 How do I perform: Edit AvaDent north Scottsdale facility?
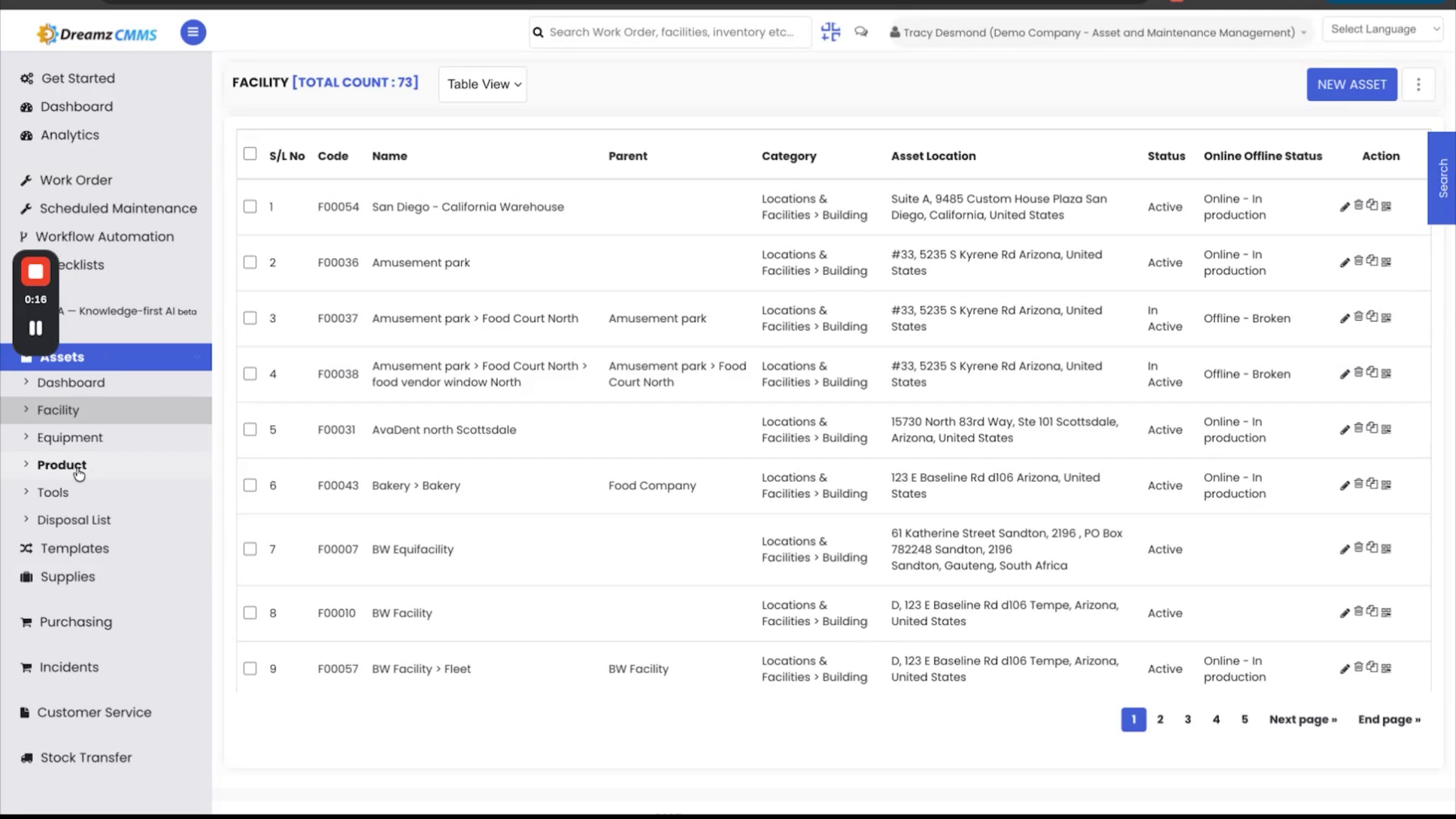tap(1345, 430)
